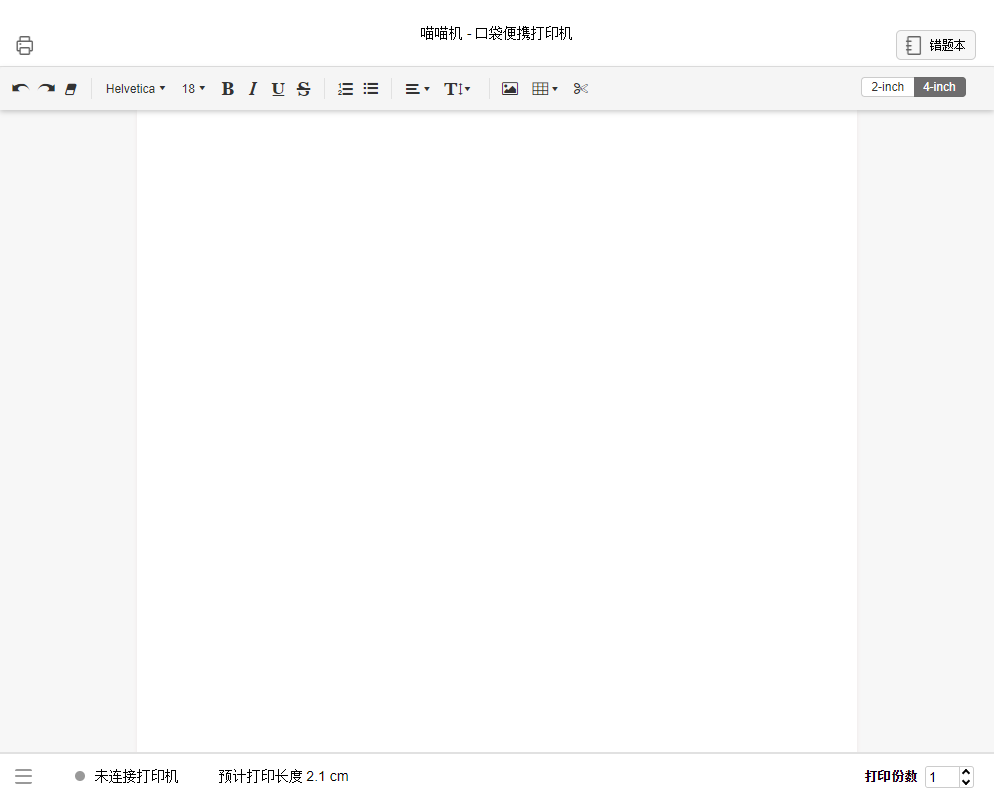Open the Helvetica font dropdown
The image size is (994, 798).
[136, 89]
